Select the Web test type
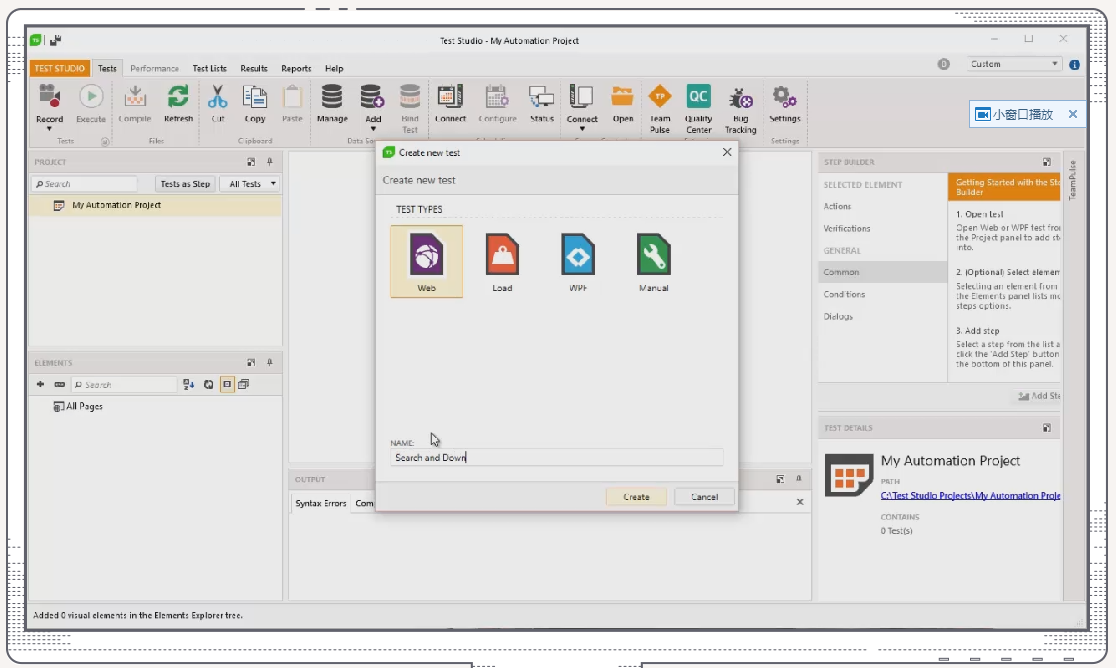Image resolution: width=1116 pixels, height=668 pixels. [x=426, y=261]
